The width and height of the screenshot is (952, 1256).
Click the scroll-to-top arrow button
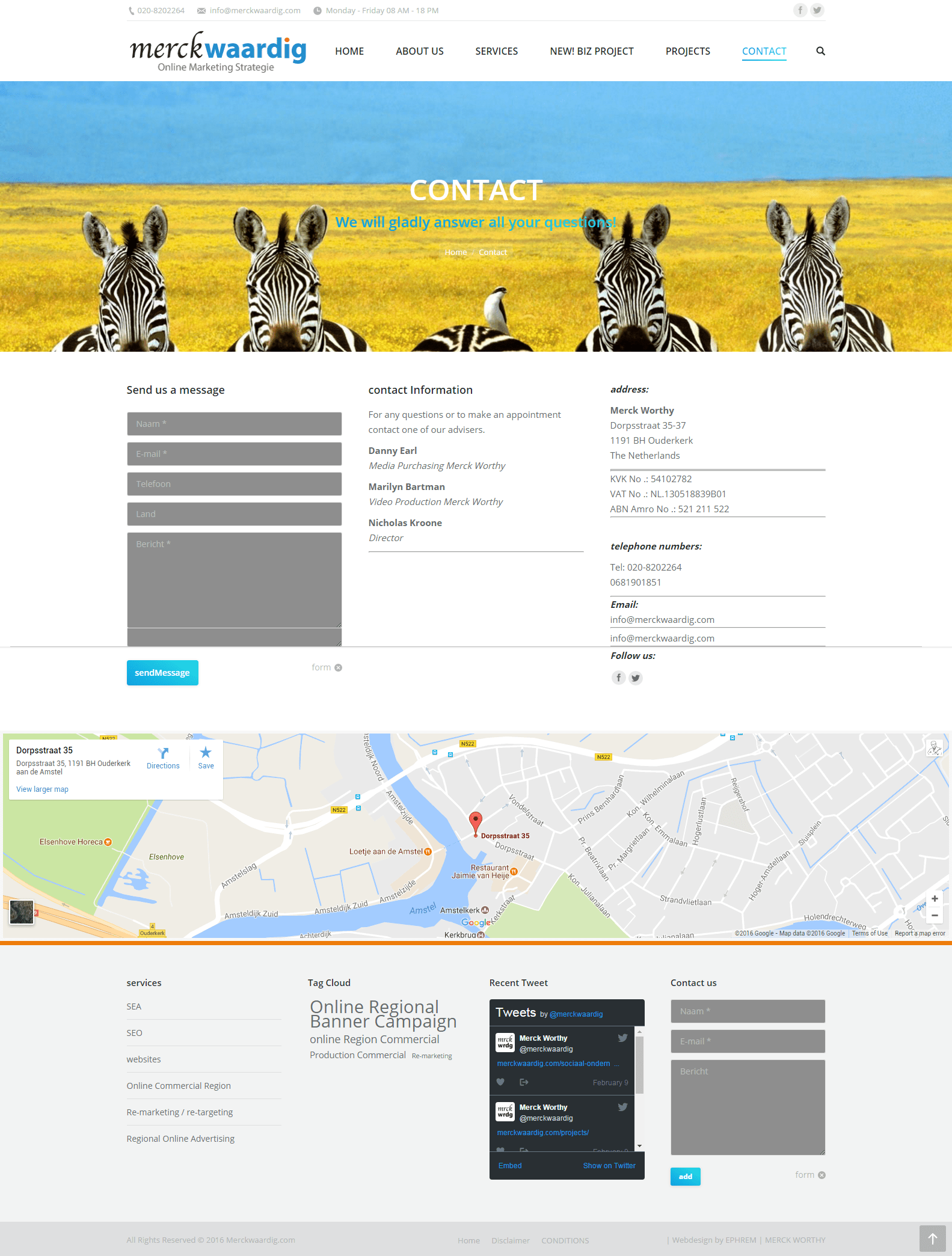click(x=932, y=1239)
